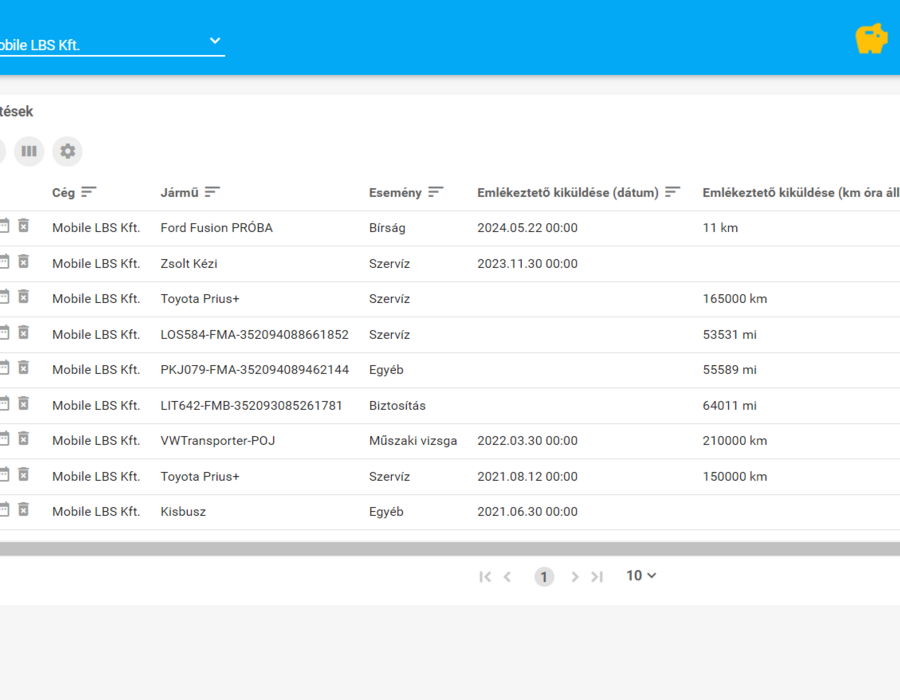Click the date 2024.05.22 00:00
The height and width of the screenshot is (700, 900).
pos(527,228)
